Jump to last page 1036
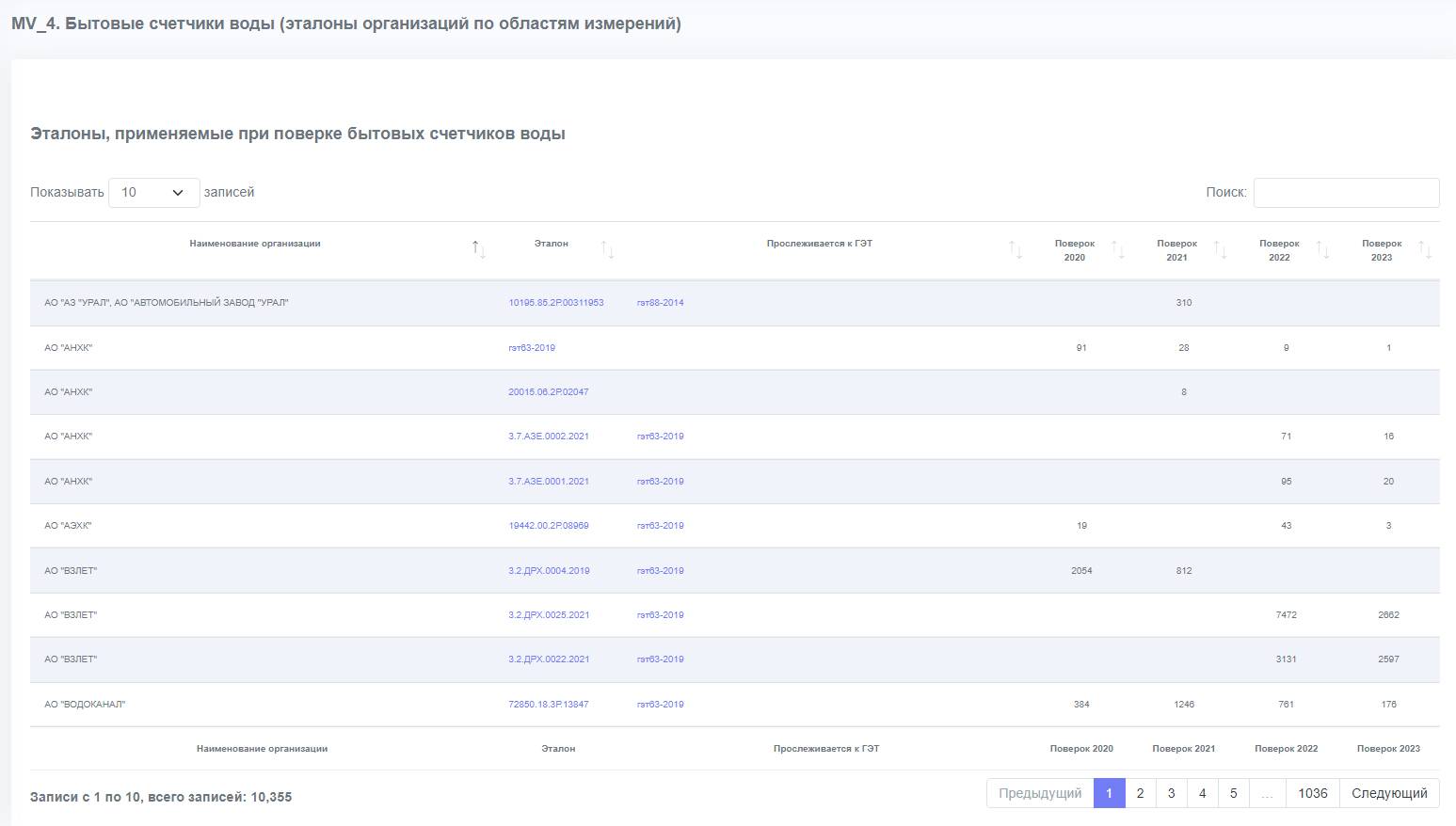The height and width of the screenshot is (826, 1456). [1312, 793]
